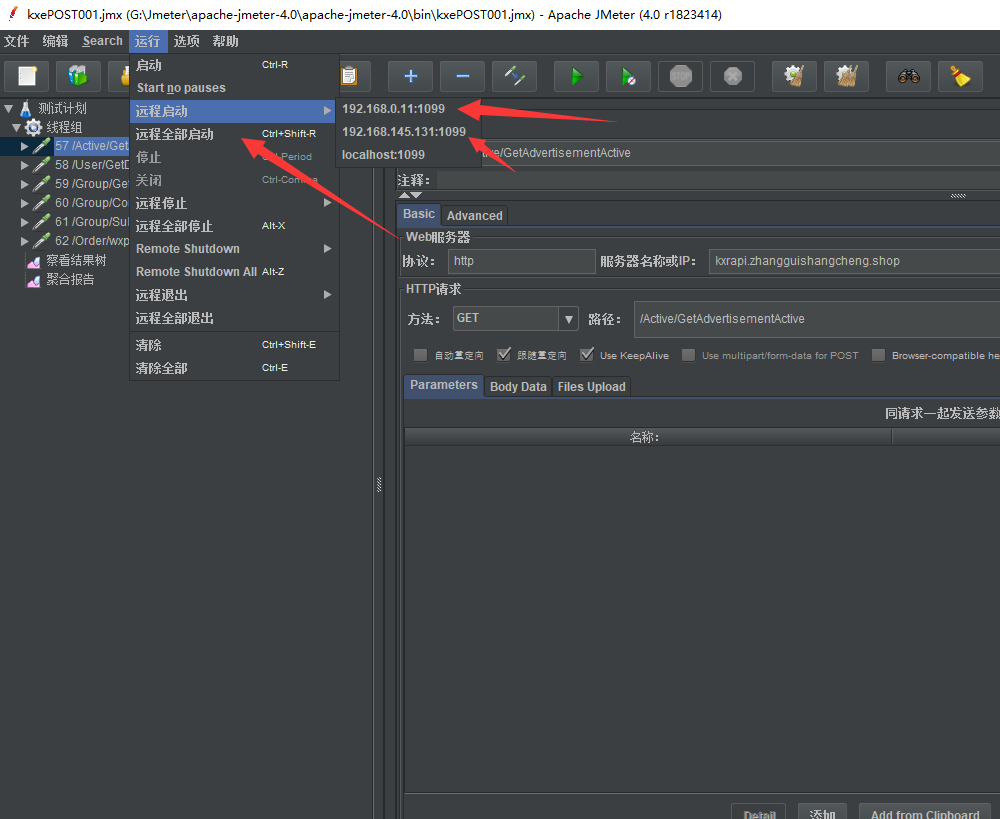Image resolution: width=1000 pixels, height=819 pixels.
Task: Click the Start no pauses icon
Action: (628, 76)
